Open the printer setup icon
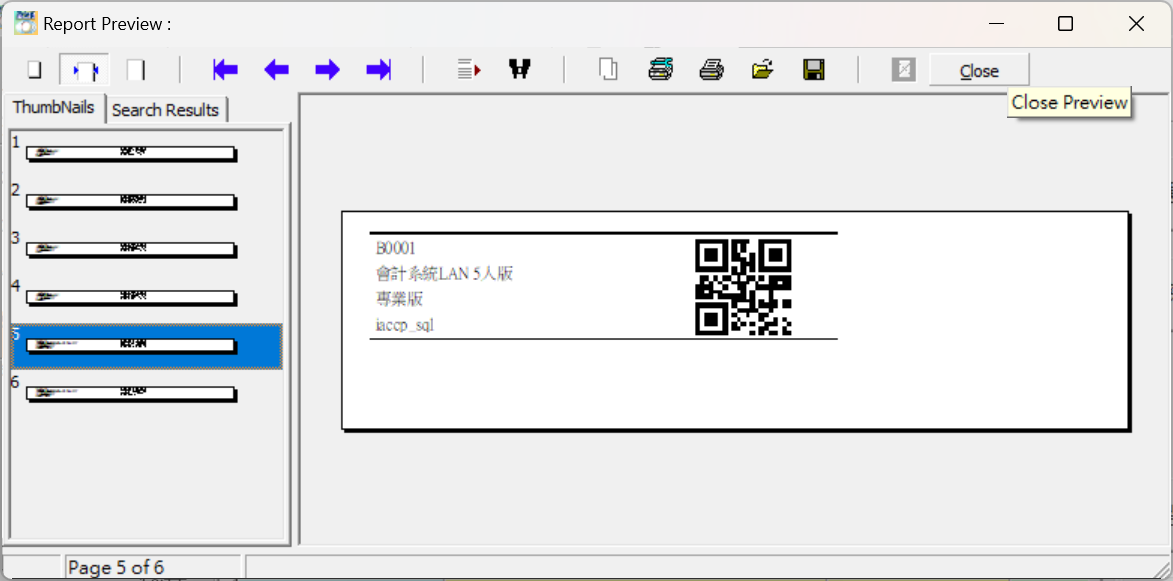The height and width of the screenshot is (581, 1173). [x=660, y=70]
